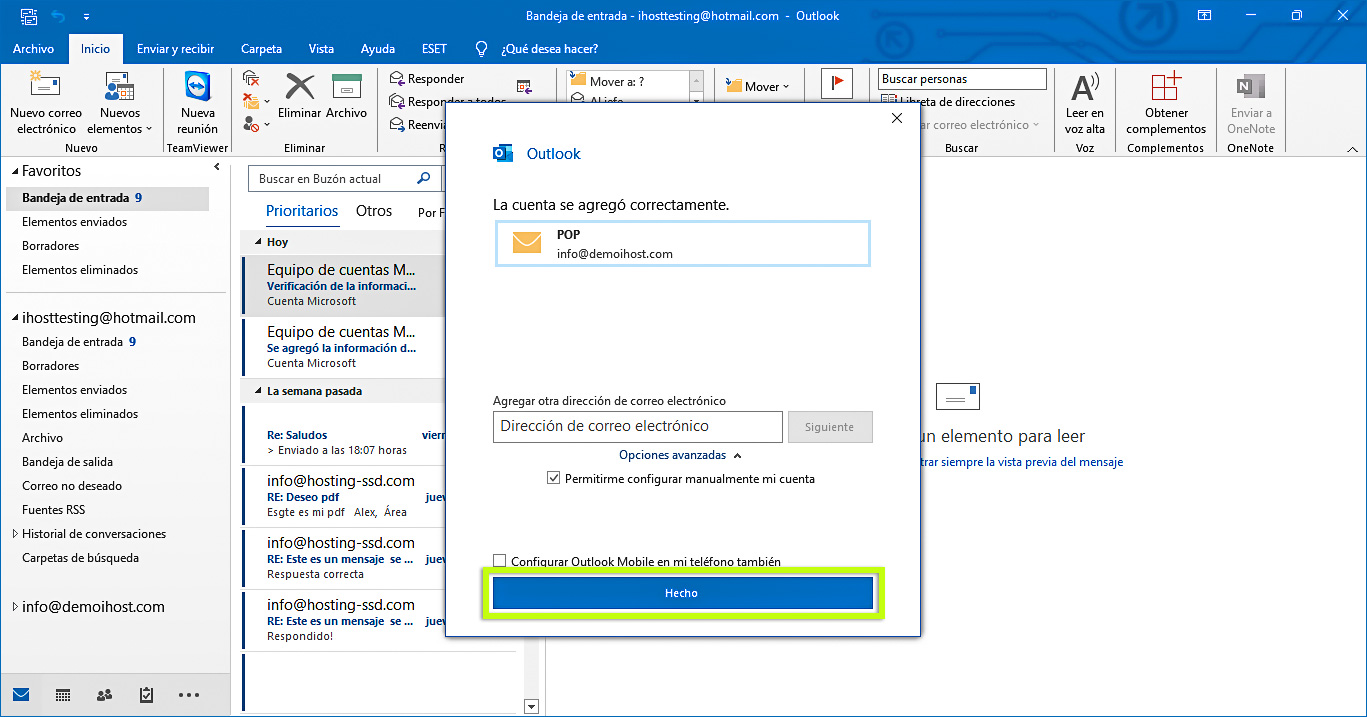The height and width of the screenshot is (717, 1367).
Task: Collapse the ribbon with the chevron
Action: coord(1352,149)
